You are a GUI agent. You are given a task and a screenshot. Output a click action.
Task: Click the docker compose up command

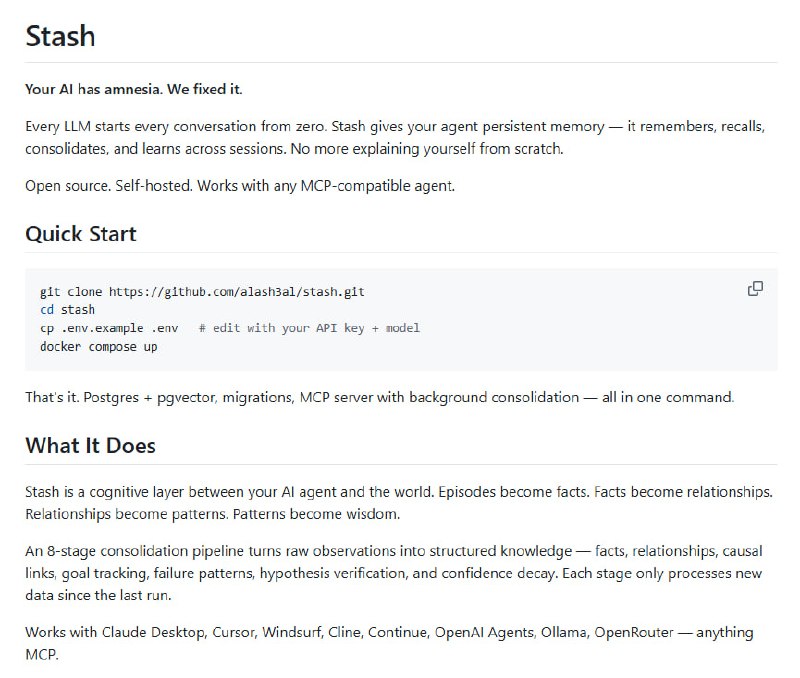pos(98,346)
